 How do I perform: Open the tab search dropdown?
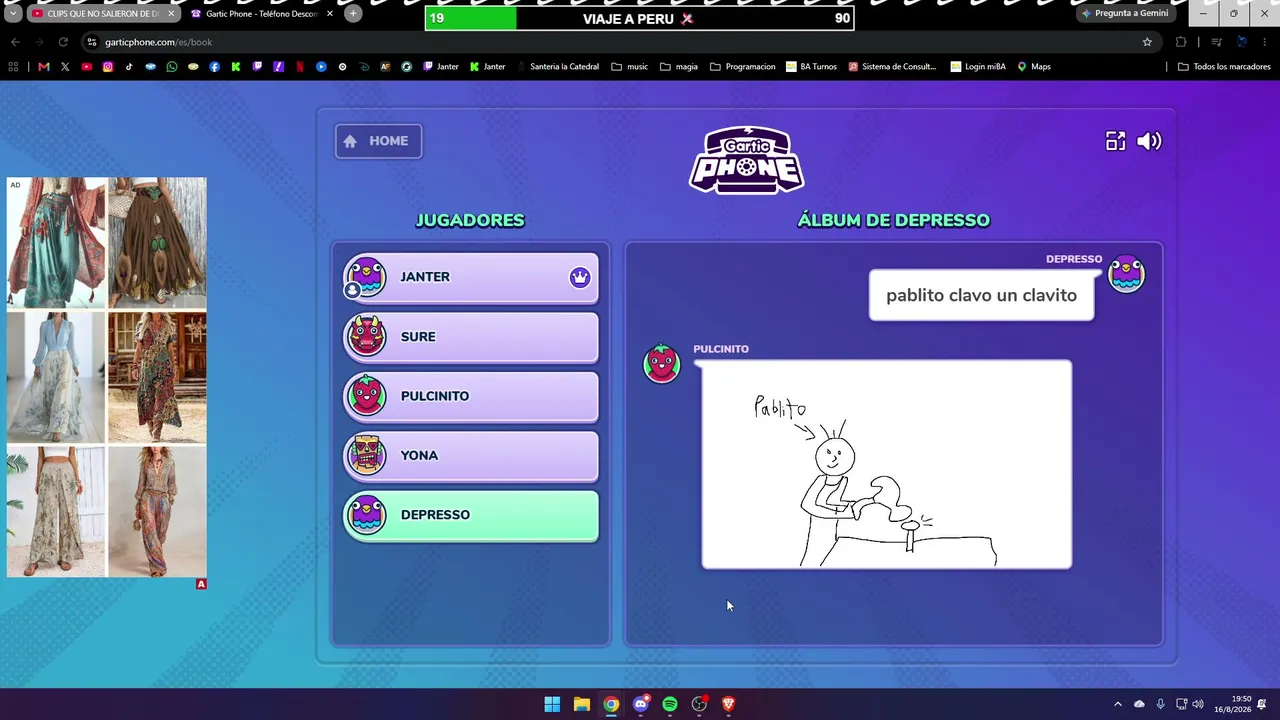12,14
